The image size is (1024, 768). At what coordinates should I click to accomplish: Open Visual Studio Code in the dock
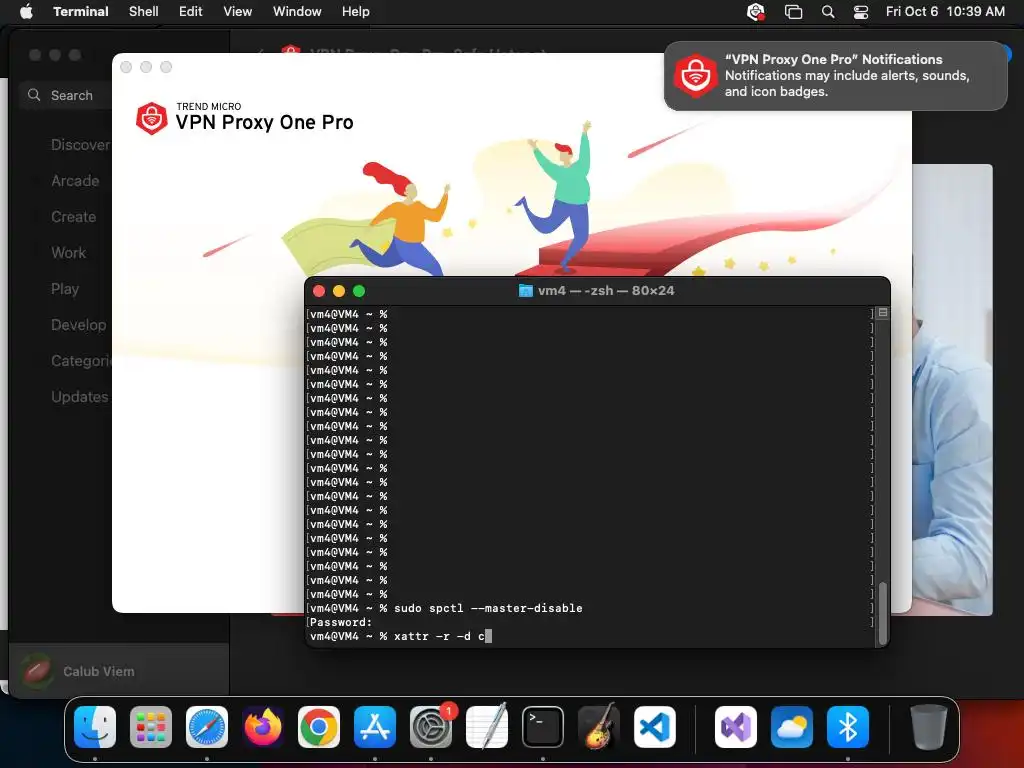[654, 727]
